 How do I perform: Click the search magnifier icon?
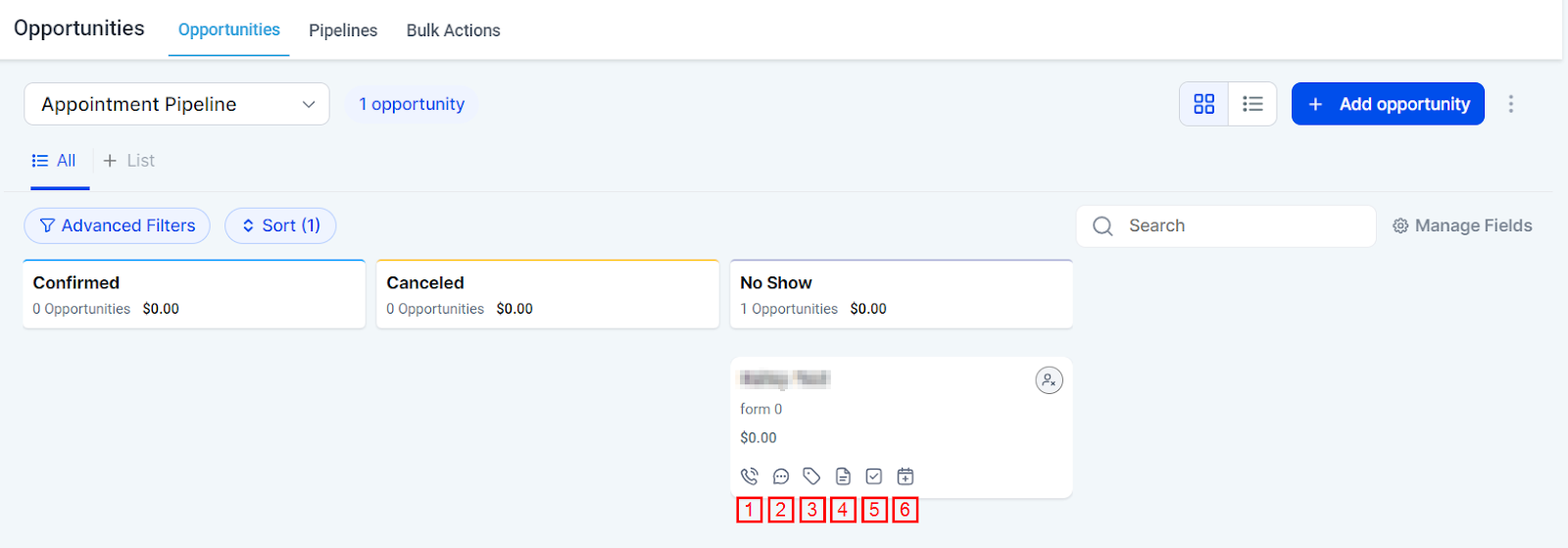(x=1102, y=226)
